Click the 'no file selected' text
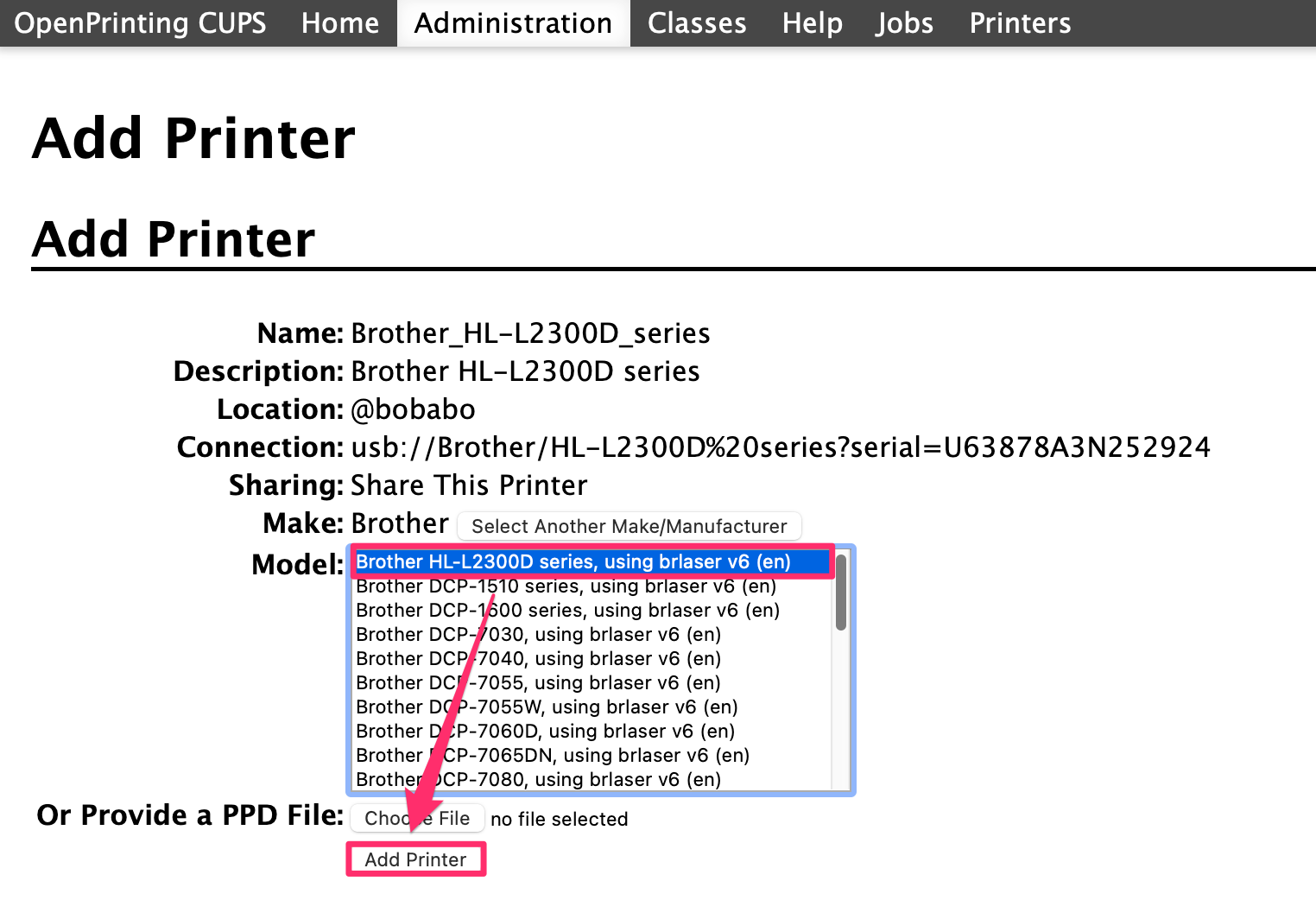The width and height of the screenshot is (1316, 919). coord(559,819)
